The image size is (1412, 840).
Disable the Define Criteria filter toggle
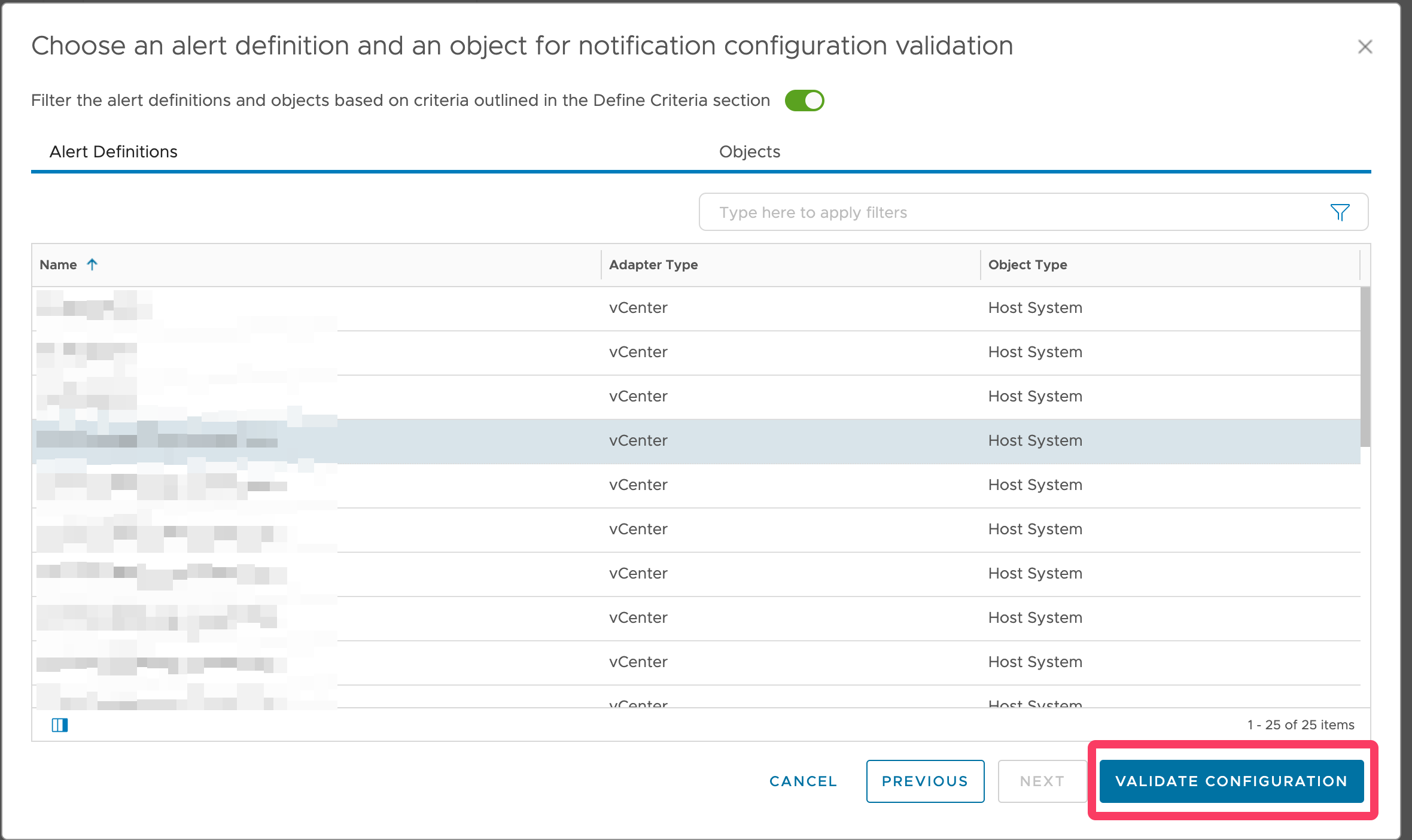pyautogui.click(x=805, y=101)
